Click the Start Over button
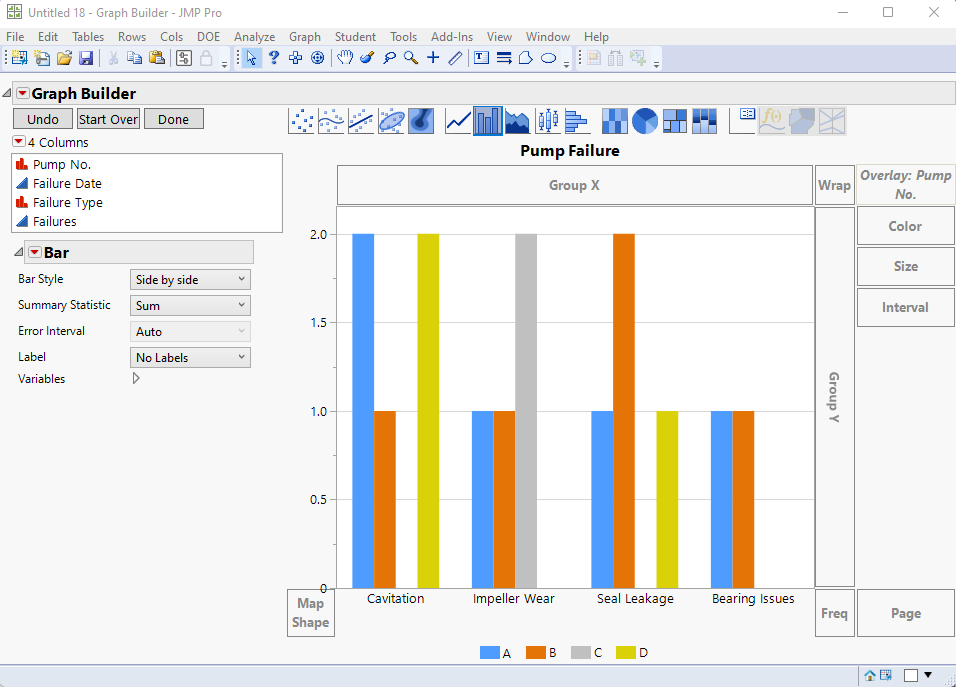Image resolution: width=956 pixels, height=687 pixels. 109,119
